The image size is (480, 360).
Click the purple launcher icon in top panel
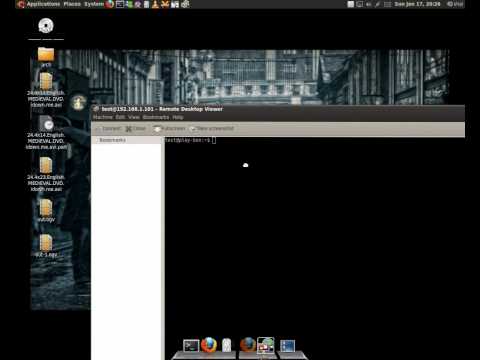click(x=138, y=4)
